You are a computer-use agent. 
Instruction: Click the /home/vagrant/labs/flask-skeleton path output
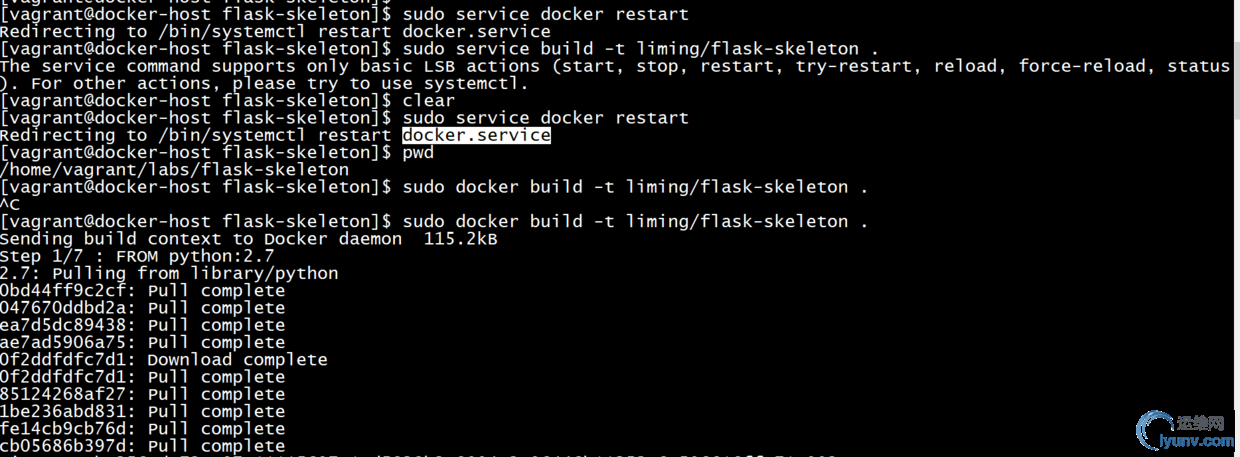pyautogui.click(x=175, y=170)
